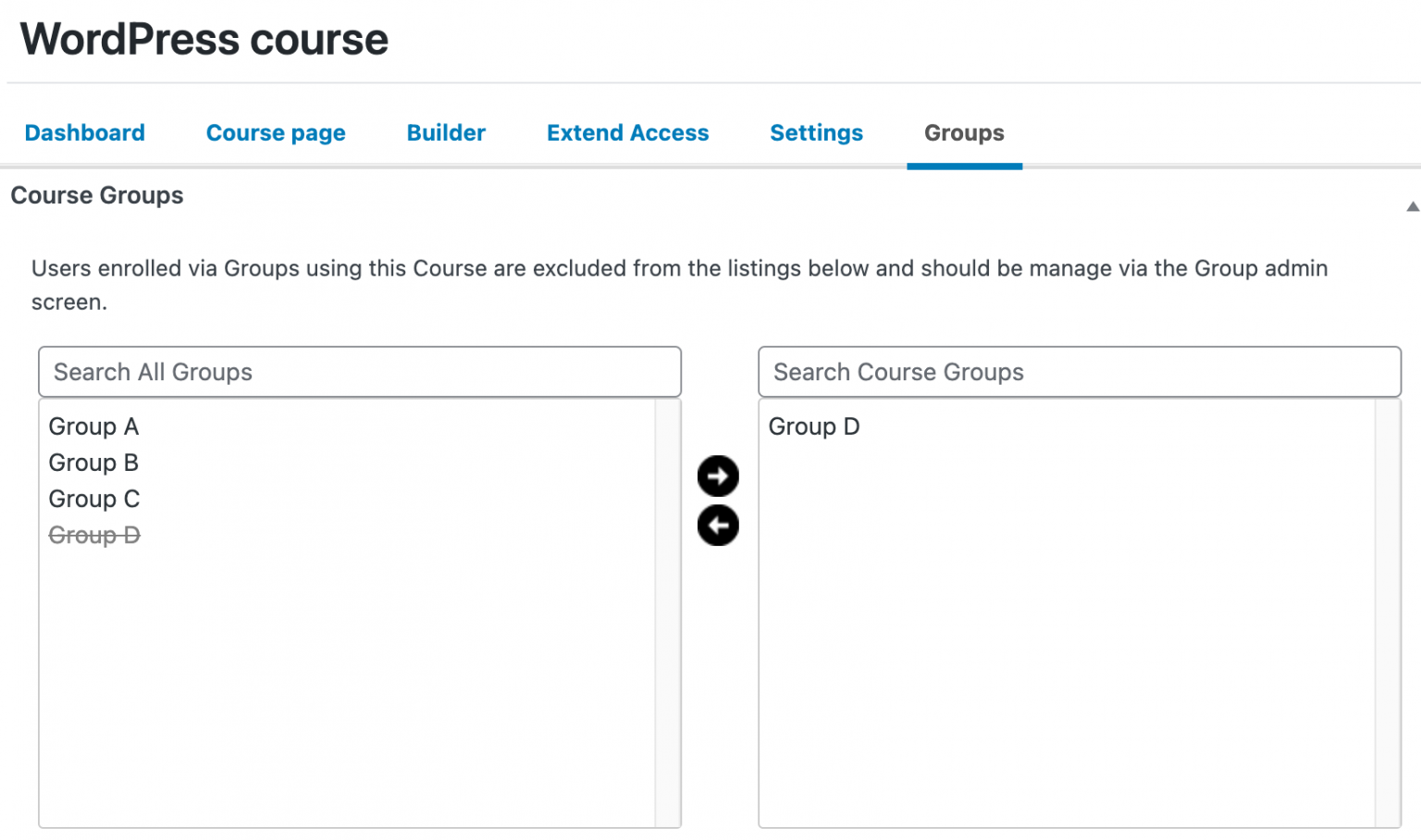Collapse the Course Groups panel
1421x840 pixels.
[x=1412, y=205]
